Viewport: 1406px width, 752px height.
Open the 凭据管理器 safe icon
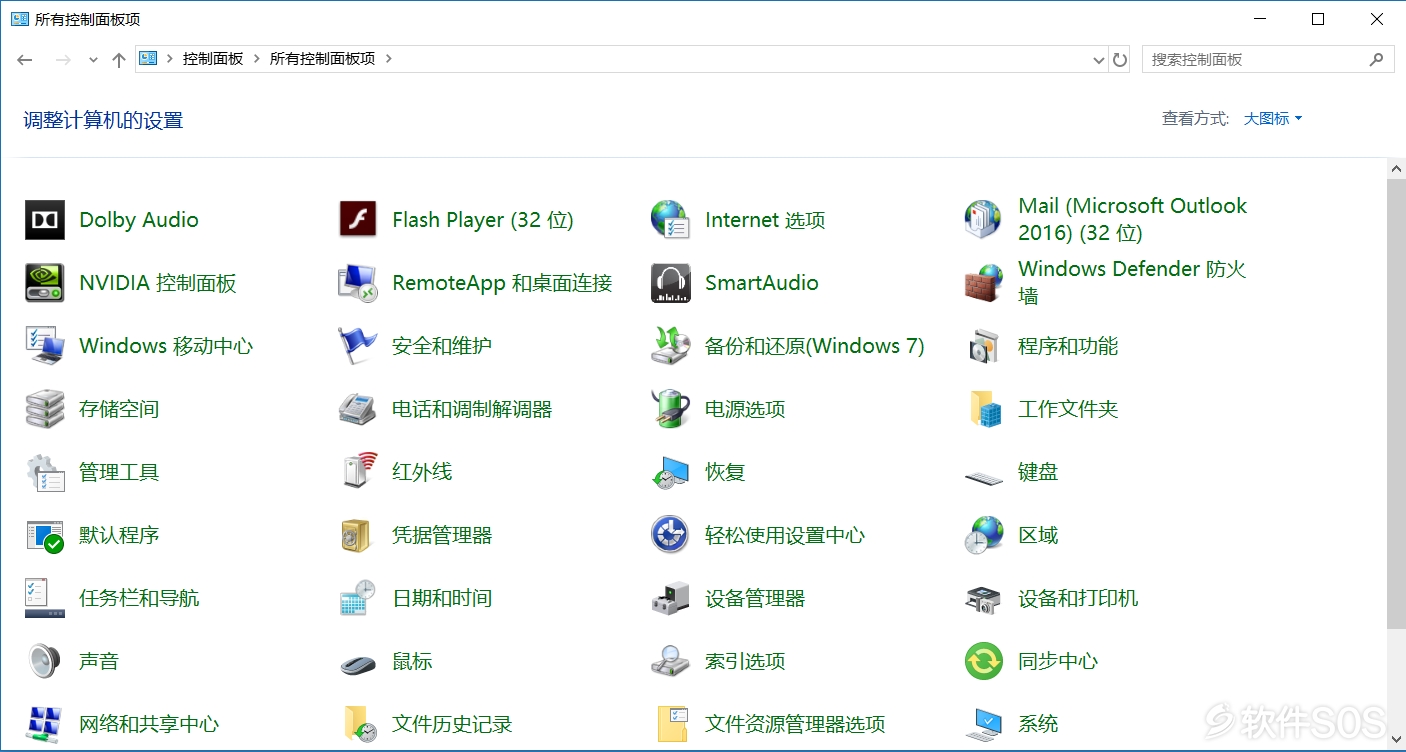[357, 535]
